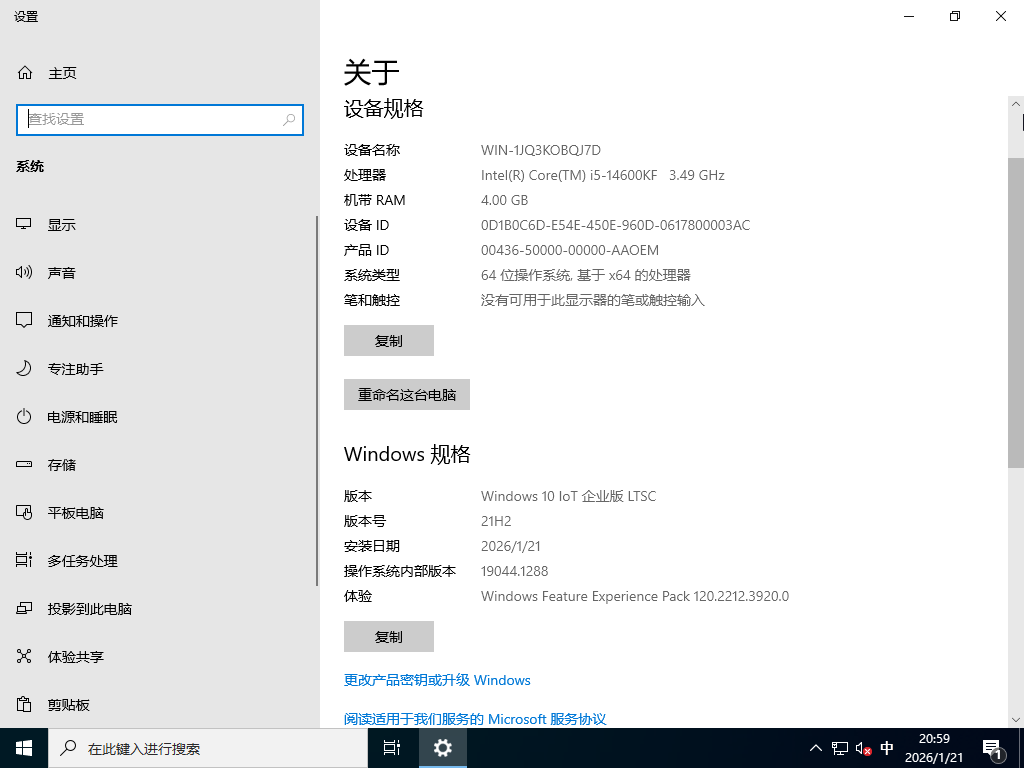This screenshot has width=1024, height=768.
Task: Open 声音 (Sound) settings
Action: (62, 272)
